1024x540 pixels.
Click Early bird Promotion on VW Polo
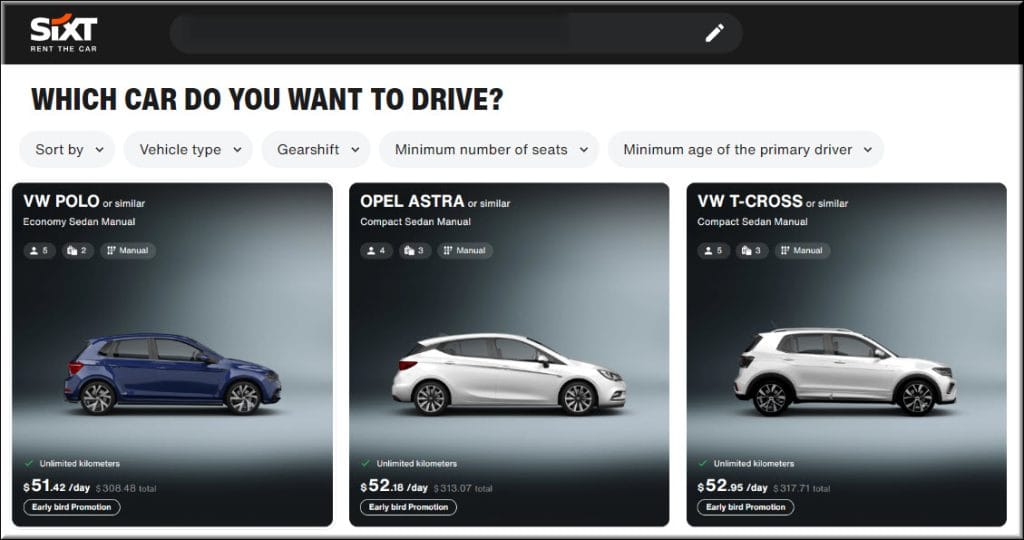tap(72, 507)
